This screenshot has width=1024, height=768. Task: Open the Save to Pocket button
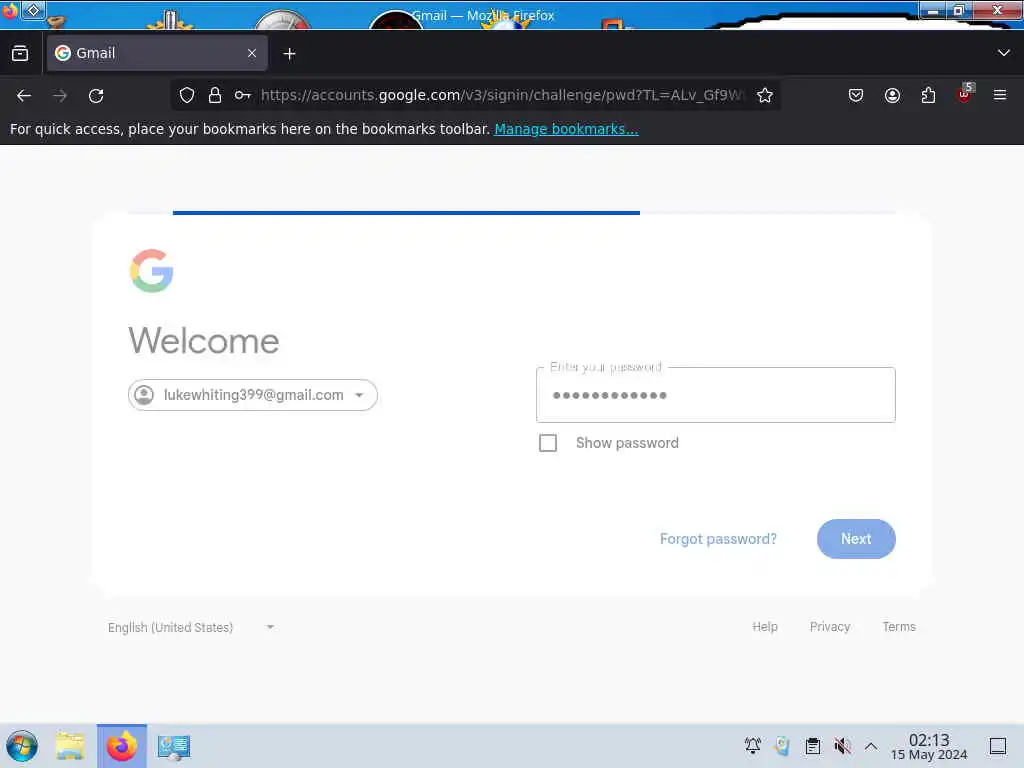tap(856, 95)
